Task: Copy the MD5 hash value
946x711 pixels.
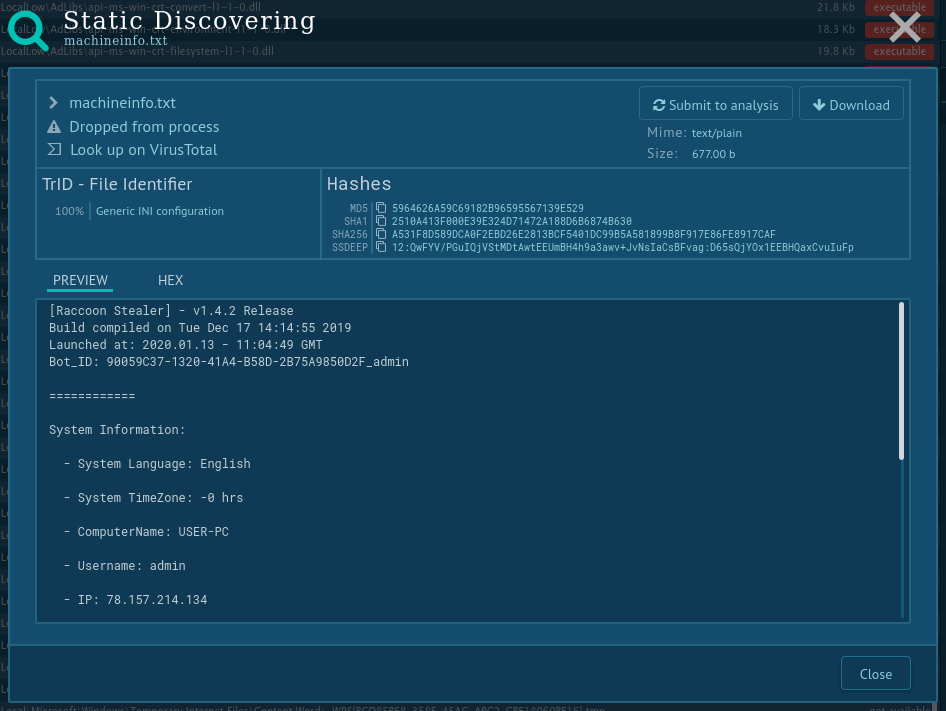Action: pyautogui.click(x=381, y=209)
